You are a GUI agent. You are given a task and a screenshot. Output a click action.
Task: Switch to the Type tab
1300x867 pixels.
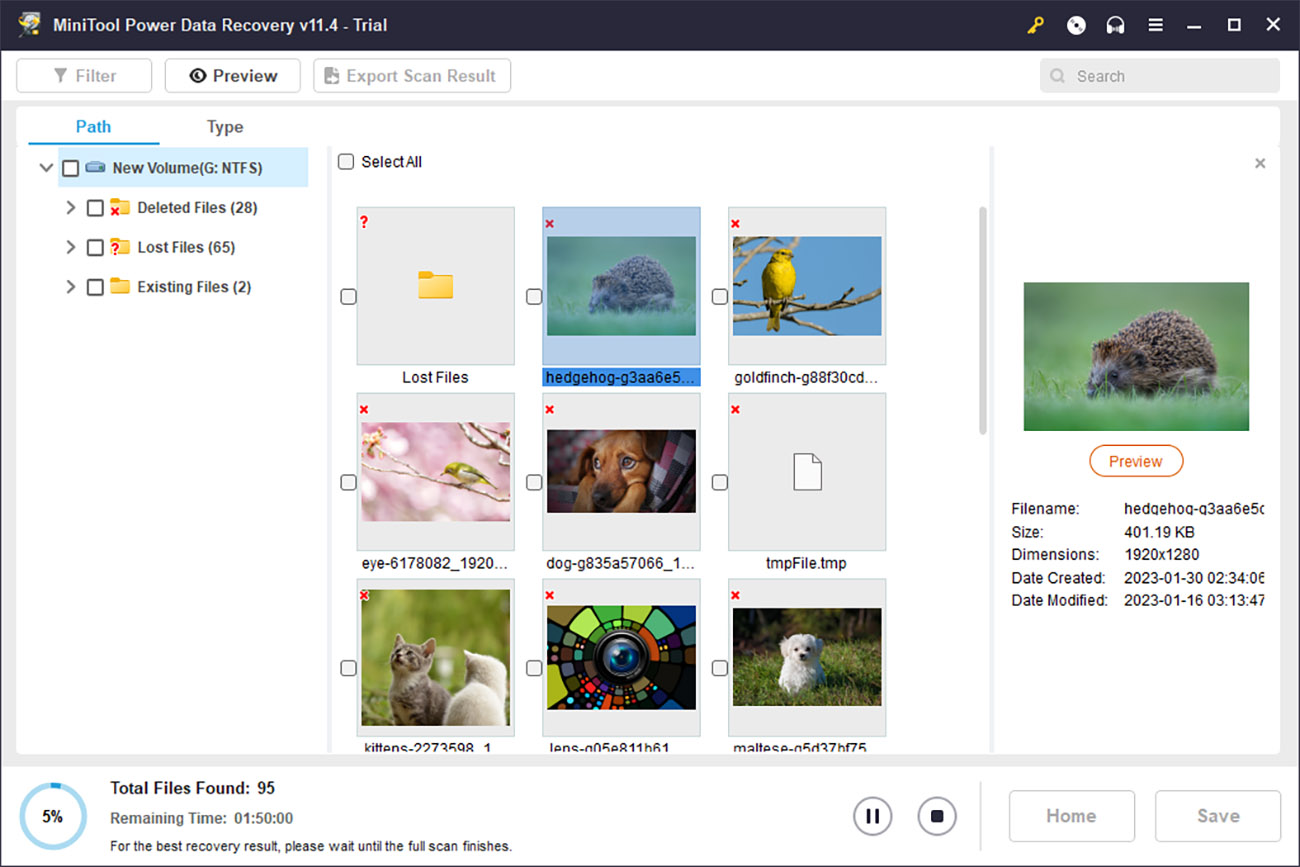tap(224, 127)
